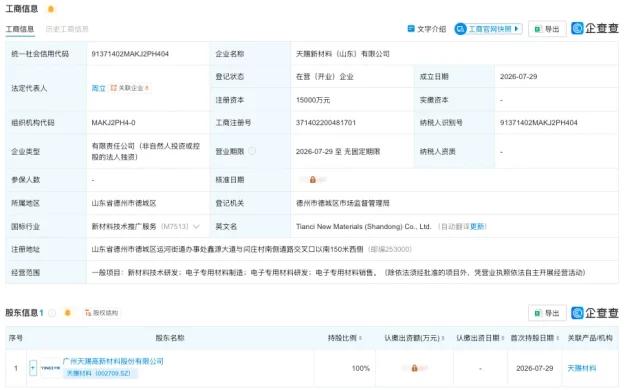The width and height of the screenshot is (625, 390).
Task: Select English name Tianci New Materials (Shandong) Co., Ltd.
Action: (x=364, y=227)
